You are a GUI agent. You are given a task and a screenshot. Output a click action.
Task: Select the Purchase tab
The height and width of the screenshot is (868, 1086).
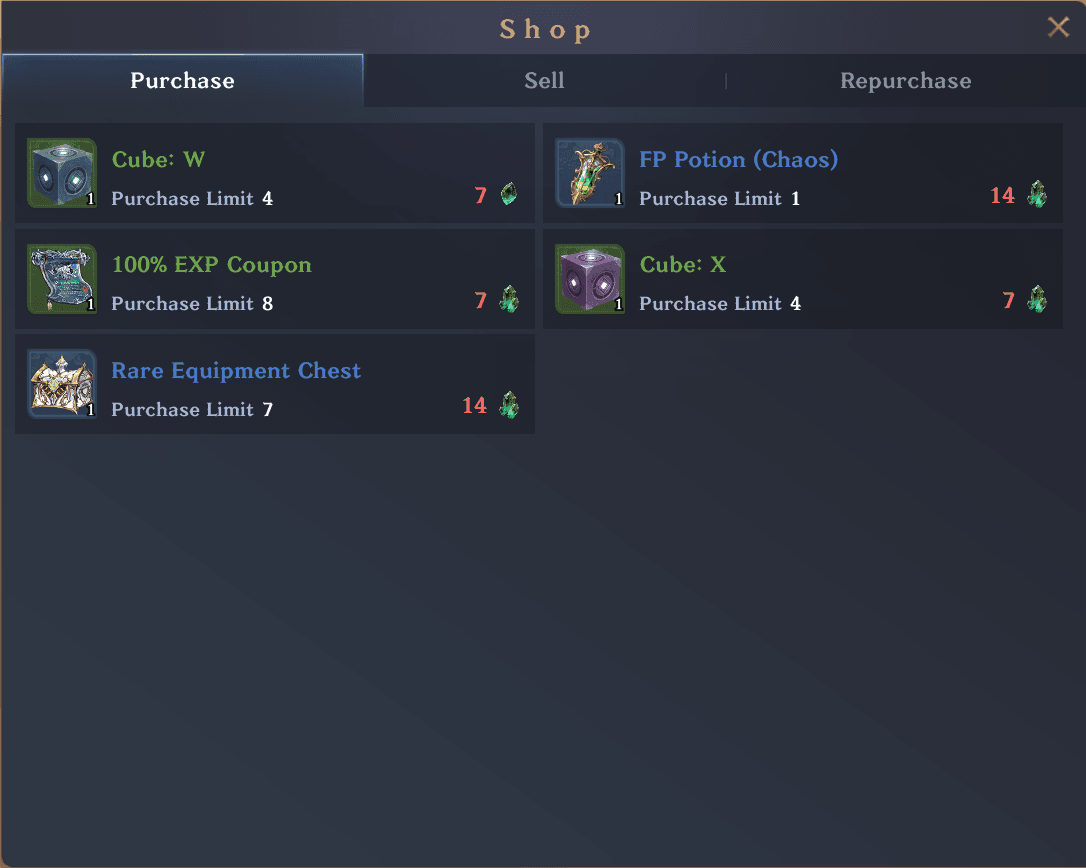[x=182, y=81]
